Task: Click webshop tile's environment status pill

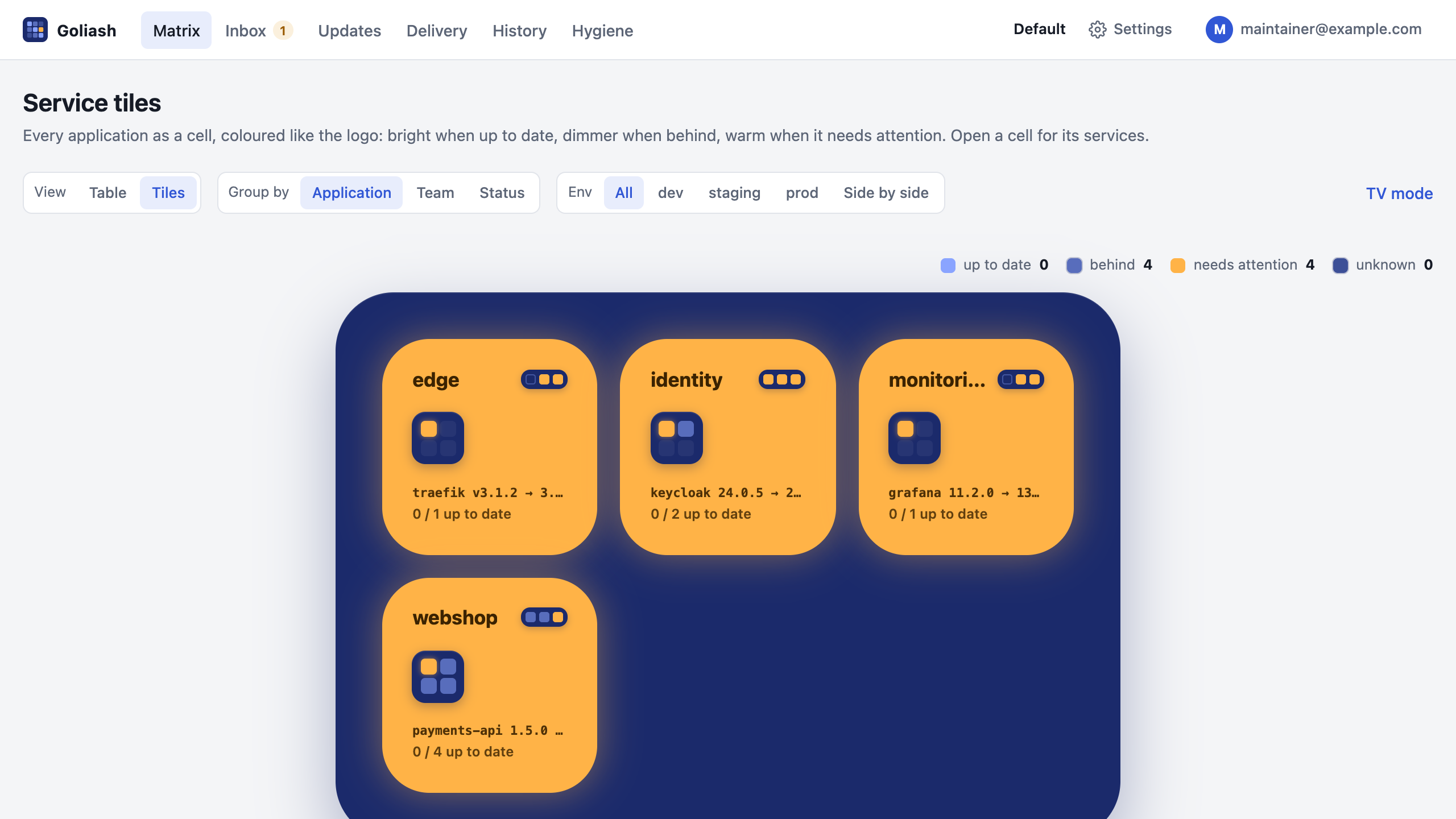Action: pos(544,617)
